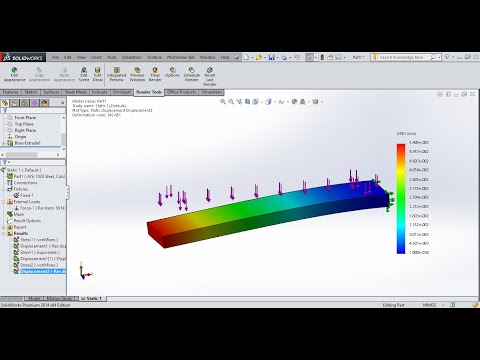The width and height of the screenshot is (480, 360).
Task: Click the Save disk icon
Action: click(272, 57)
